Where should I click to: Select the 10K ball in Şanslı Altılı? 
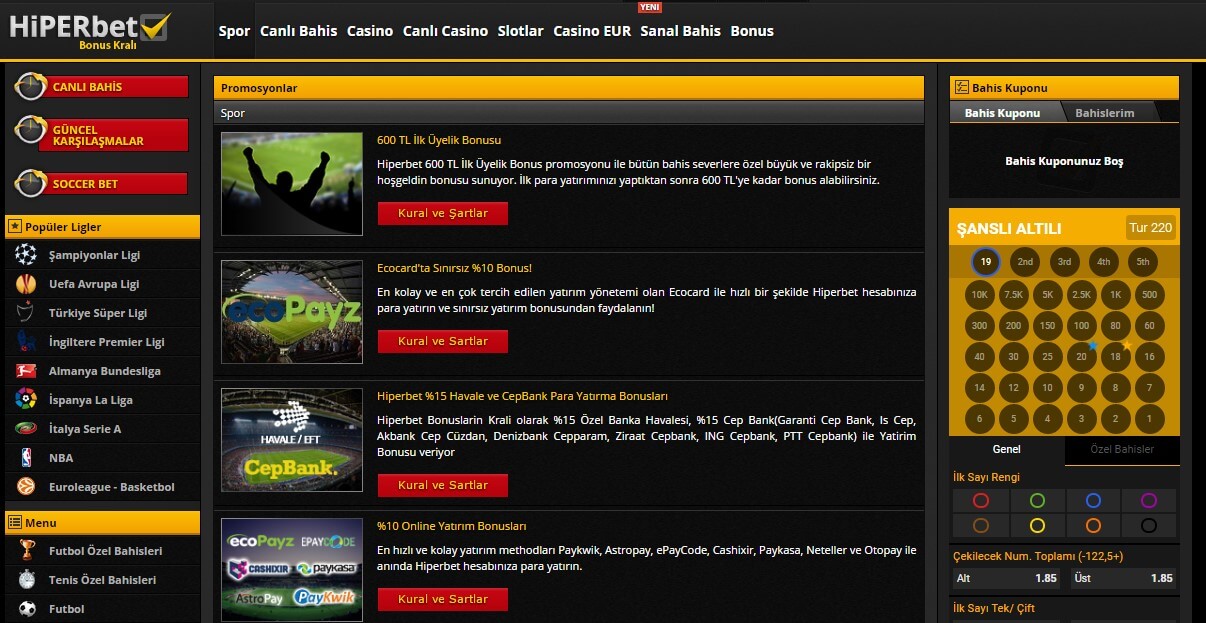980,295
